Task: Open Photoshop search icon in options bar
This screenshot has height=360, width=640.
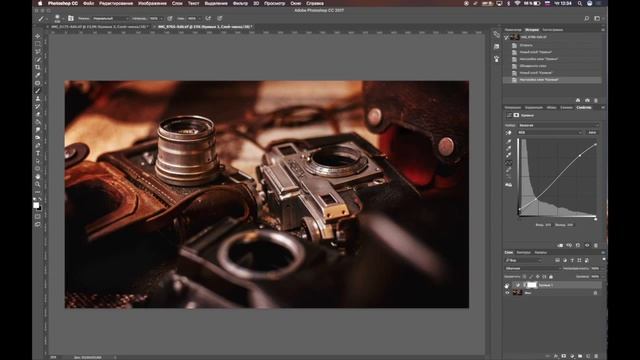Action: (x=587, y=18)
